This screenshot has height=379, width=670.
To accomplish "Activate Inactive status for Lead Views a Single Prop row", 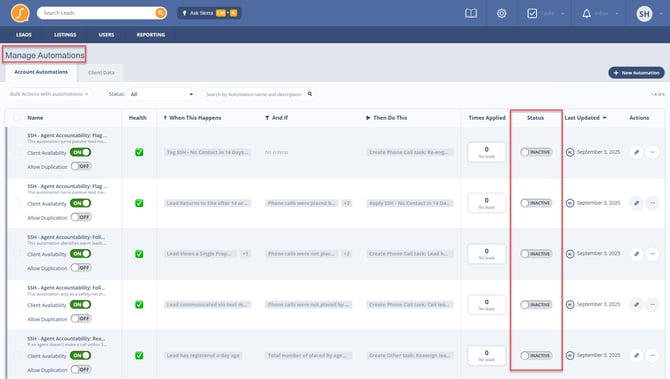I will coord(536,254).
